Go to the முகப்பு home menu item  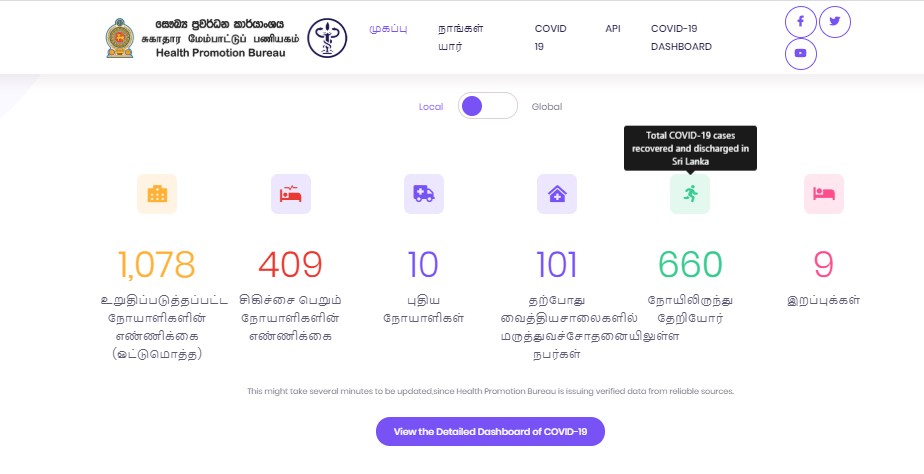point(388,28)
